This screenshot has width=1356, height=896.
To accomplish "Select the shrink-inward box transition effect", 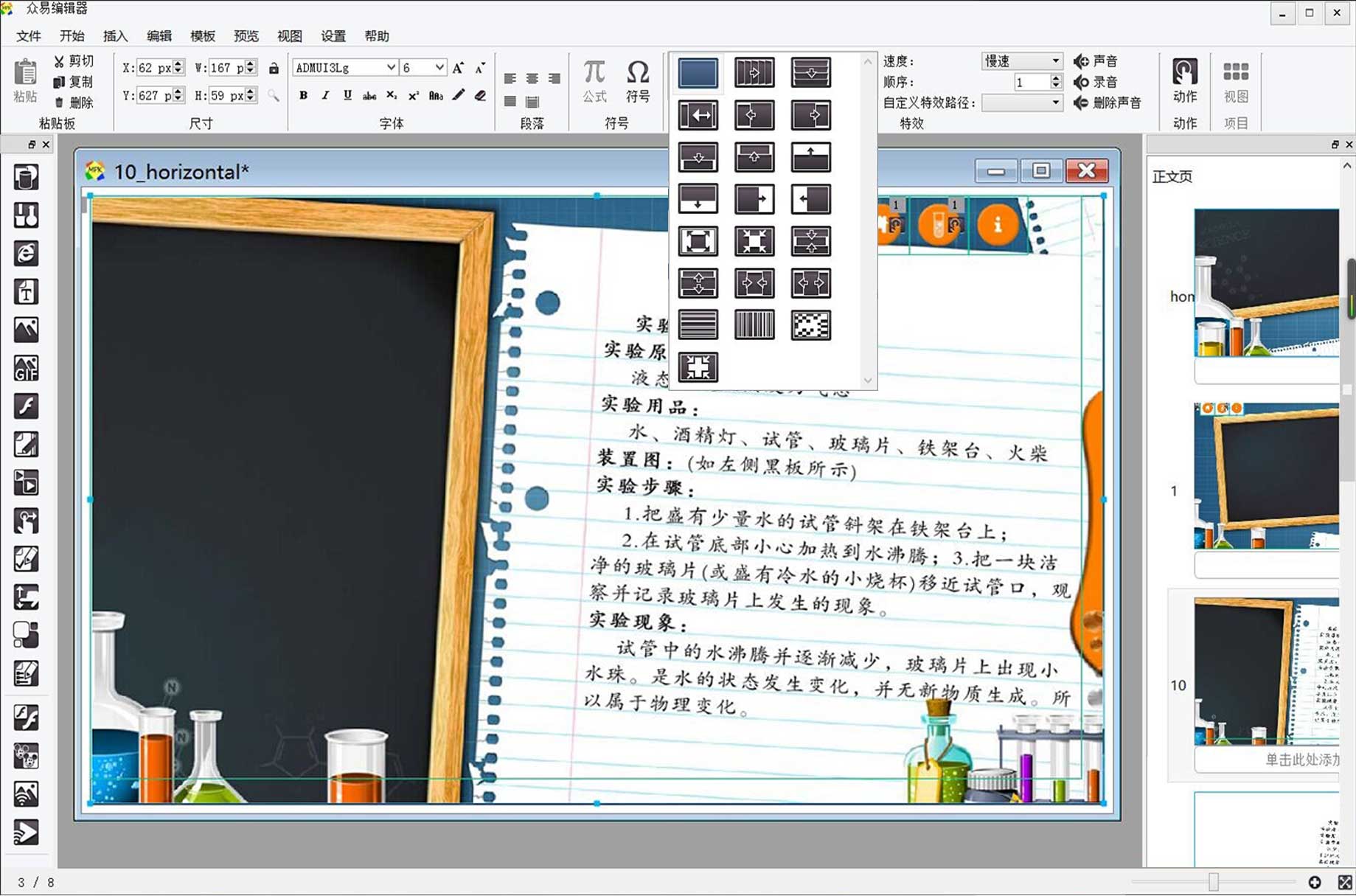I will (x=754, y=241).
